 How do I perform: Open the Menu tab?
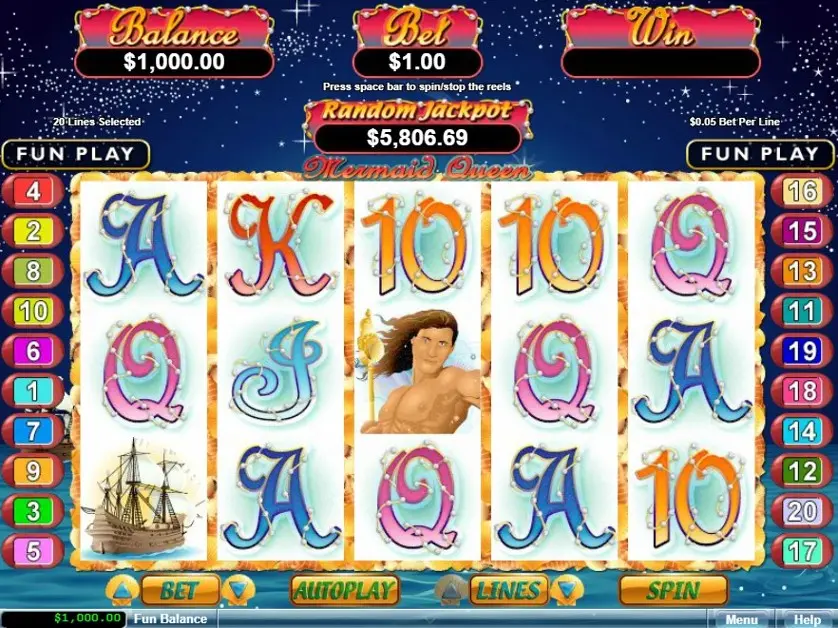point(742,619)
